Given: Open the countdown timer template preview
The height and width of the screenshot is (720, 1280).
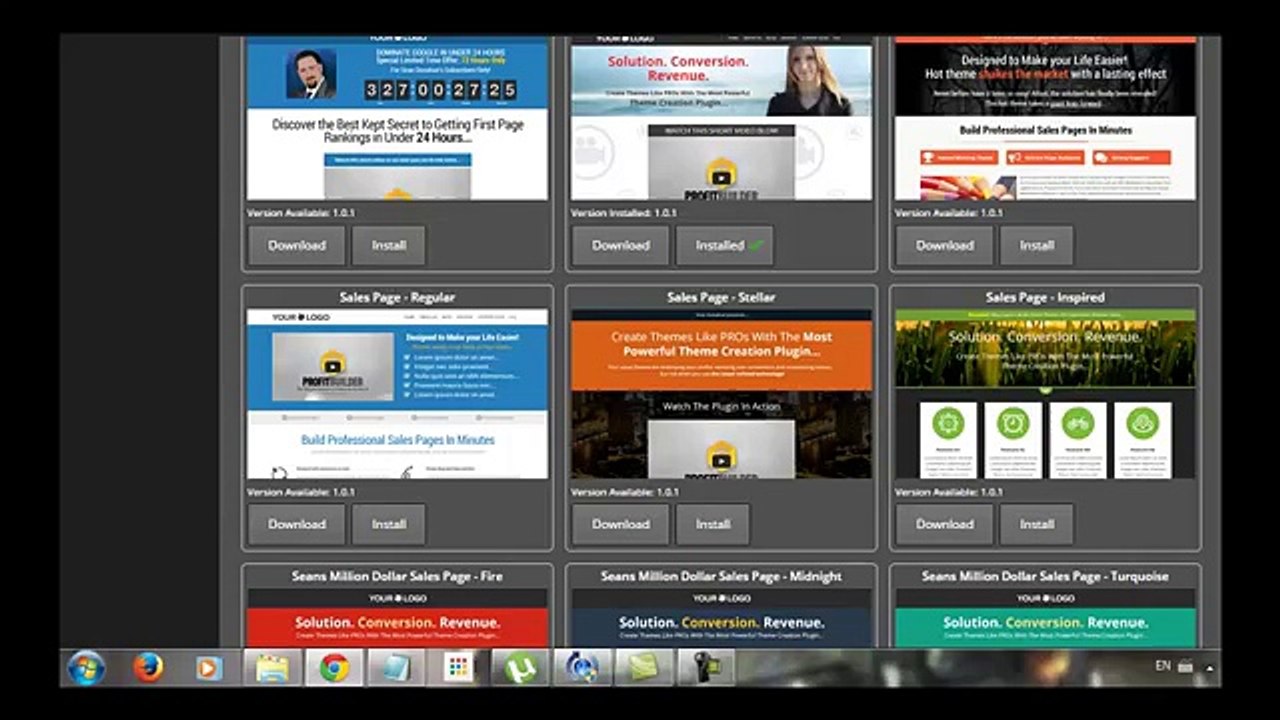Looking at the screenshot, I should point(397,118).
